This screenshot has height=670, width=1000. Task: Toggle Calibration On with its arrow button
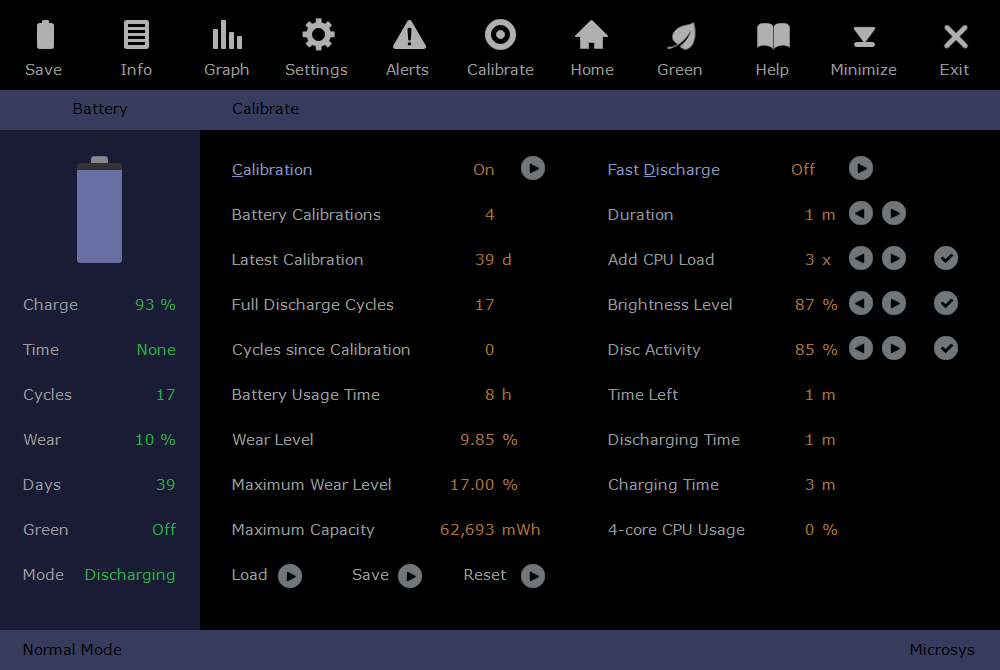[x=533, y=169]
